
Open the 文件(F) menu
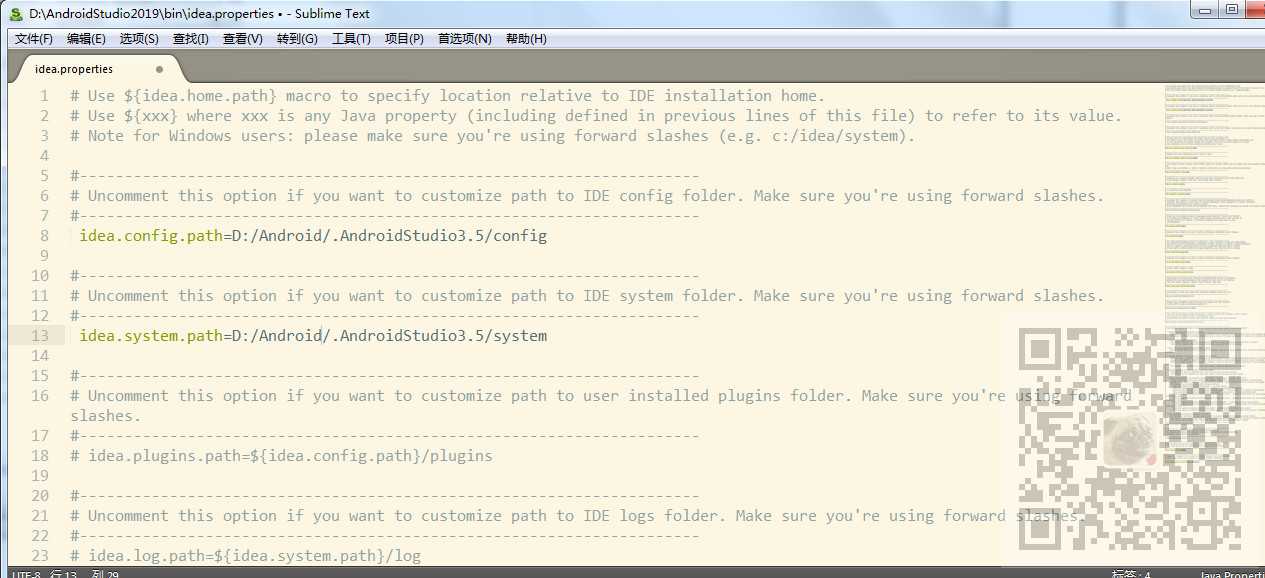coord(34,39)
